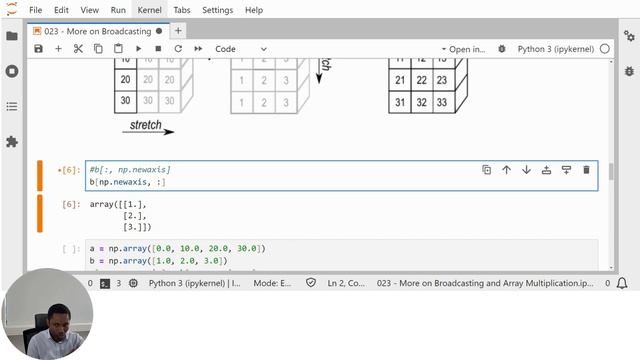This screenshot has height=360, width=640.
Task: Open the File menu
Action: (x=36, y=10)
